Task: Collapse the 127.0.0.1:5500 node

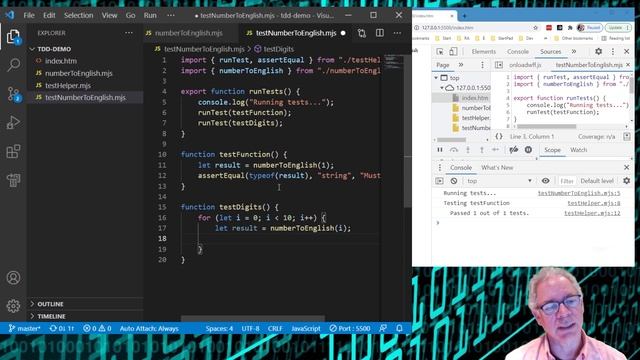Action: tap(442, 88)
